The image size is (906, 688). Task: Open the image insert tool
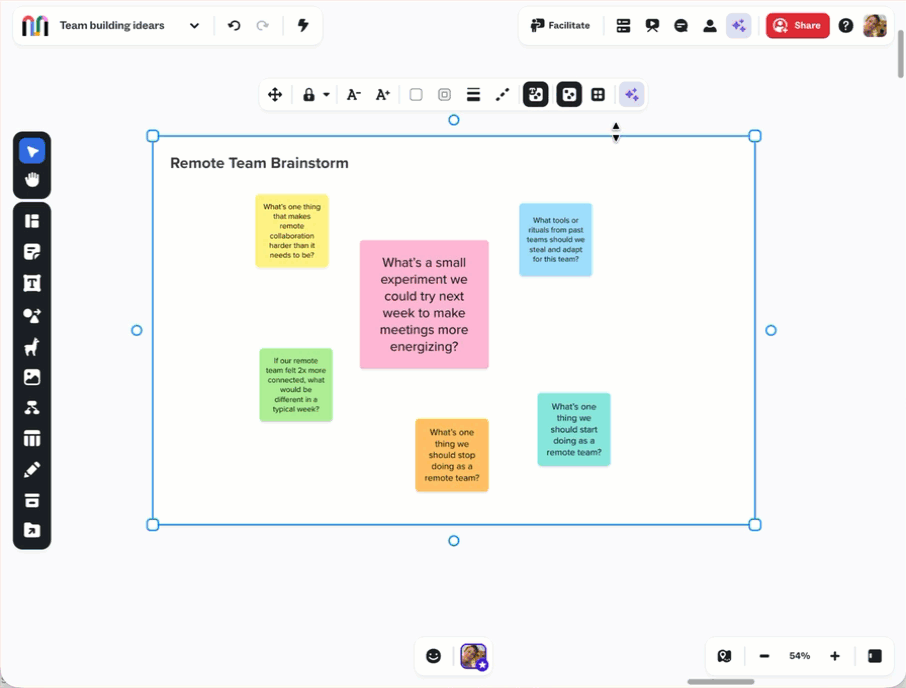click(32, 377)
